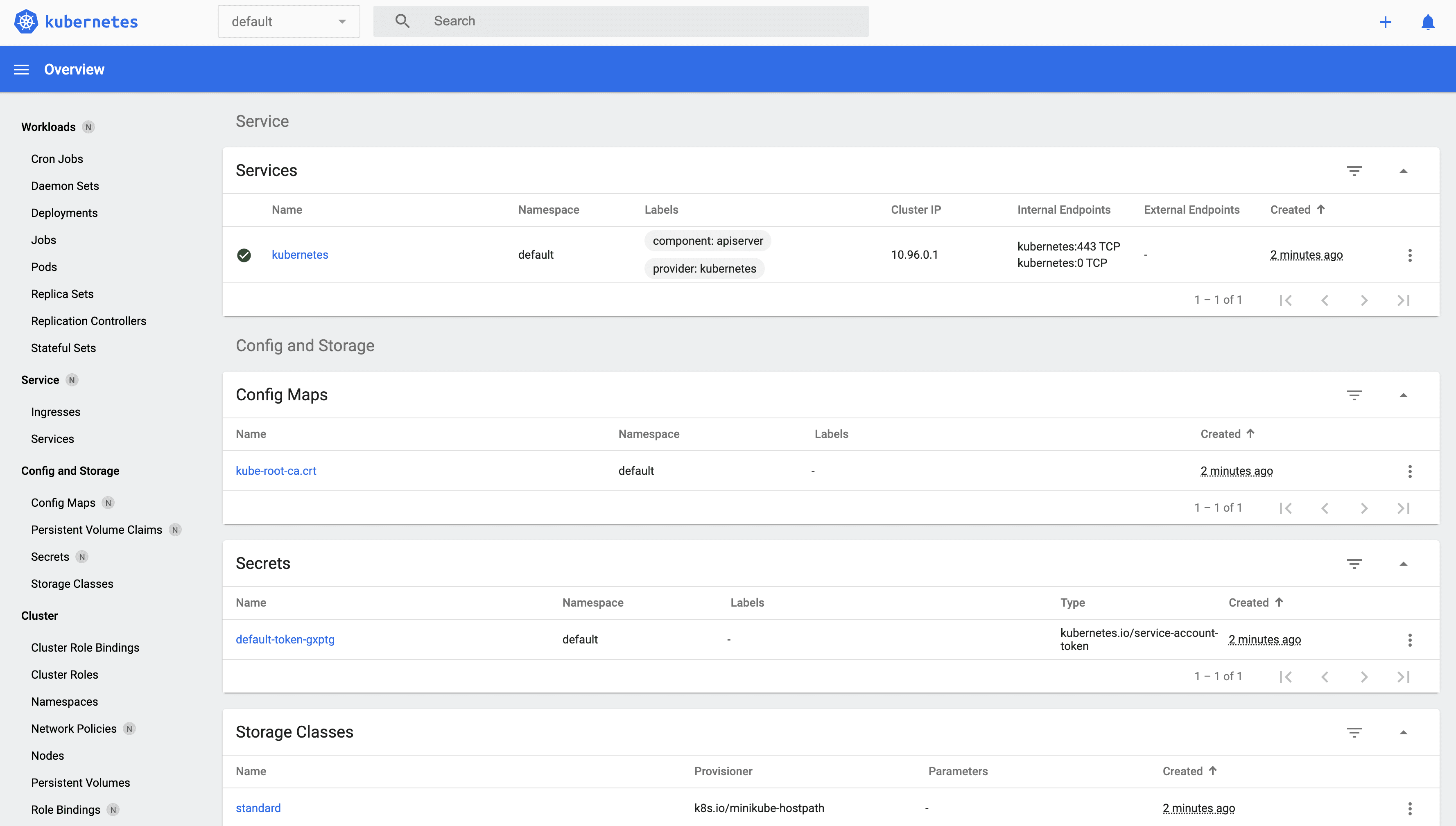
Task: Sort Secrets by Created column
Action: pyautogui.click(x=1256, y=603)
